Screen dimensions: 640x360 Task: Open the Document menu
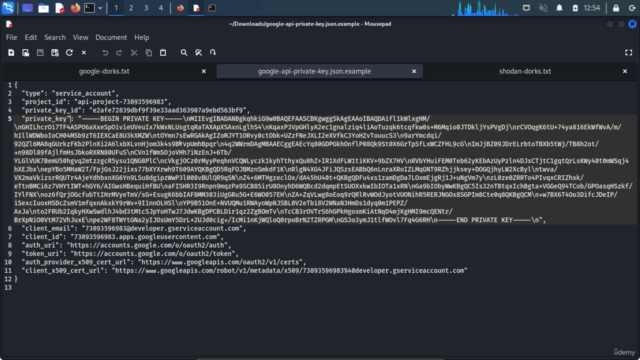click(x=111, y=38)
